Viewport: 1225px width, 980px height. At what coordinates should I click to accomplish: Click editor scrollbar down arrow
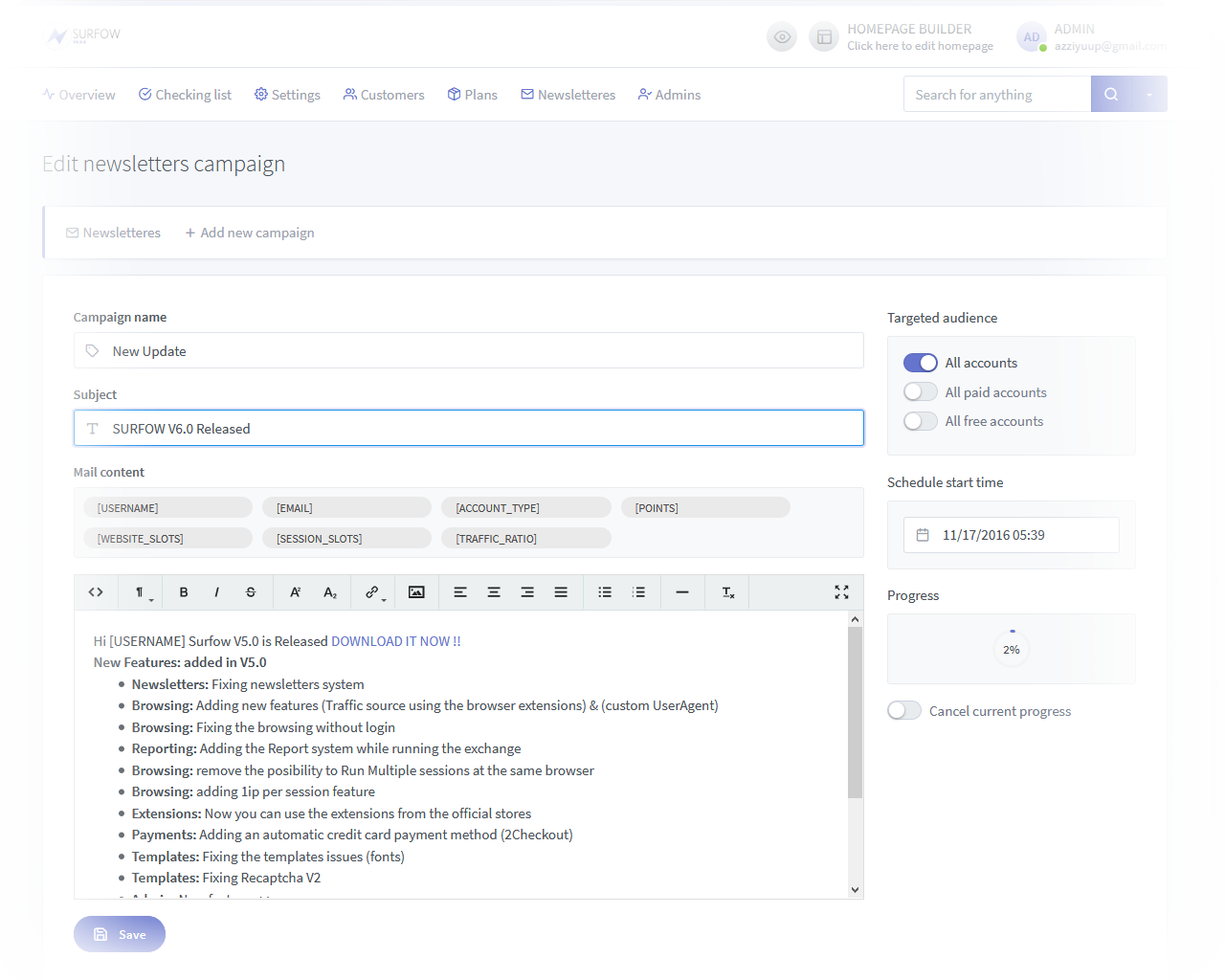856,890
